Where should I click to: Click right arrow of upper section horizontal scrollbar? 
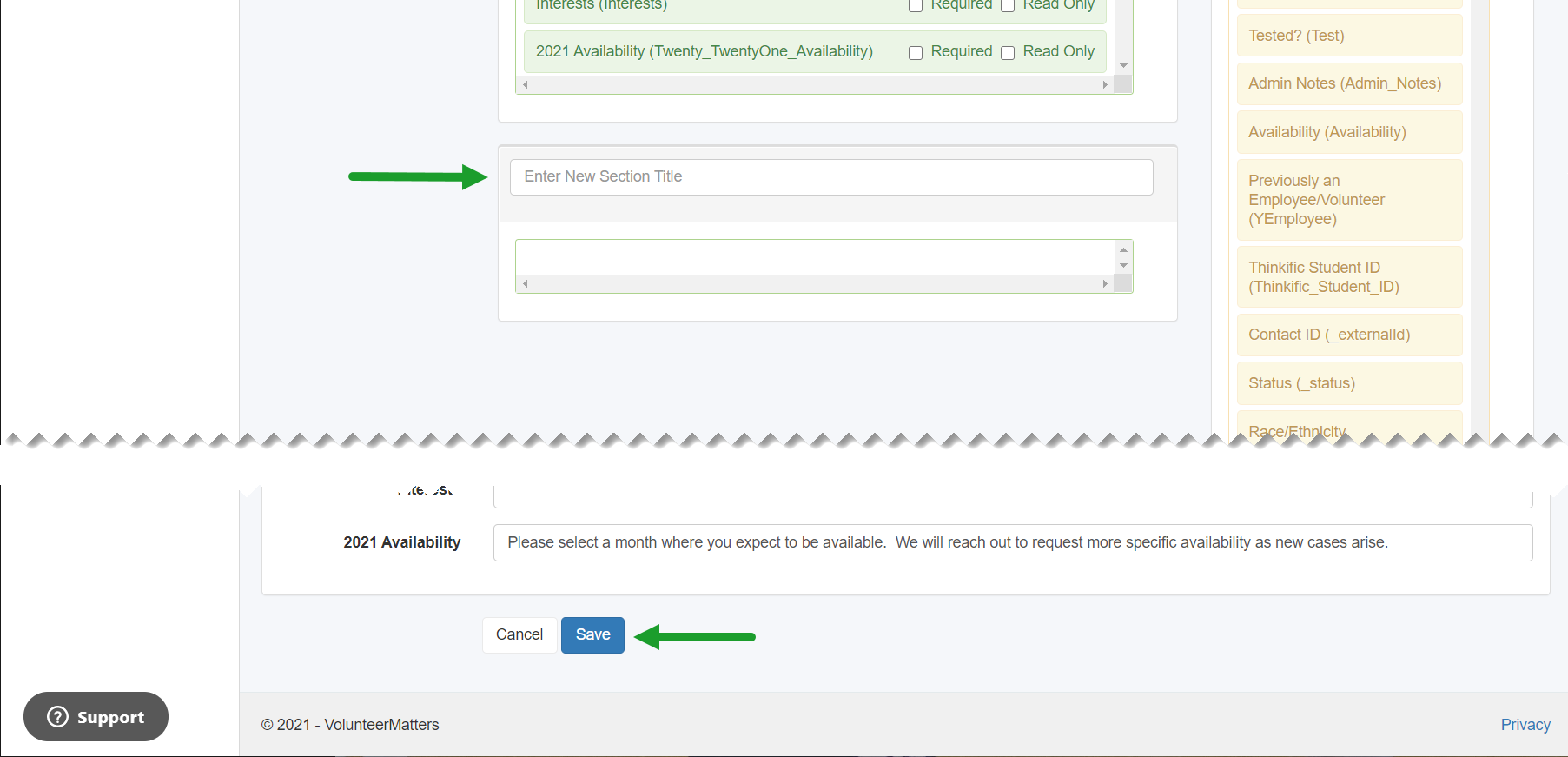coord(1105,84)
